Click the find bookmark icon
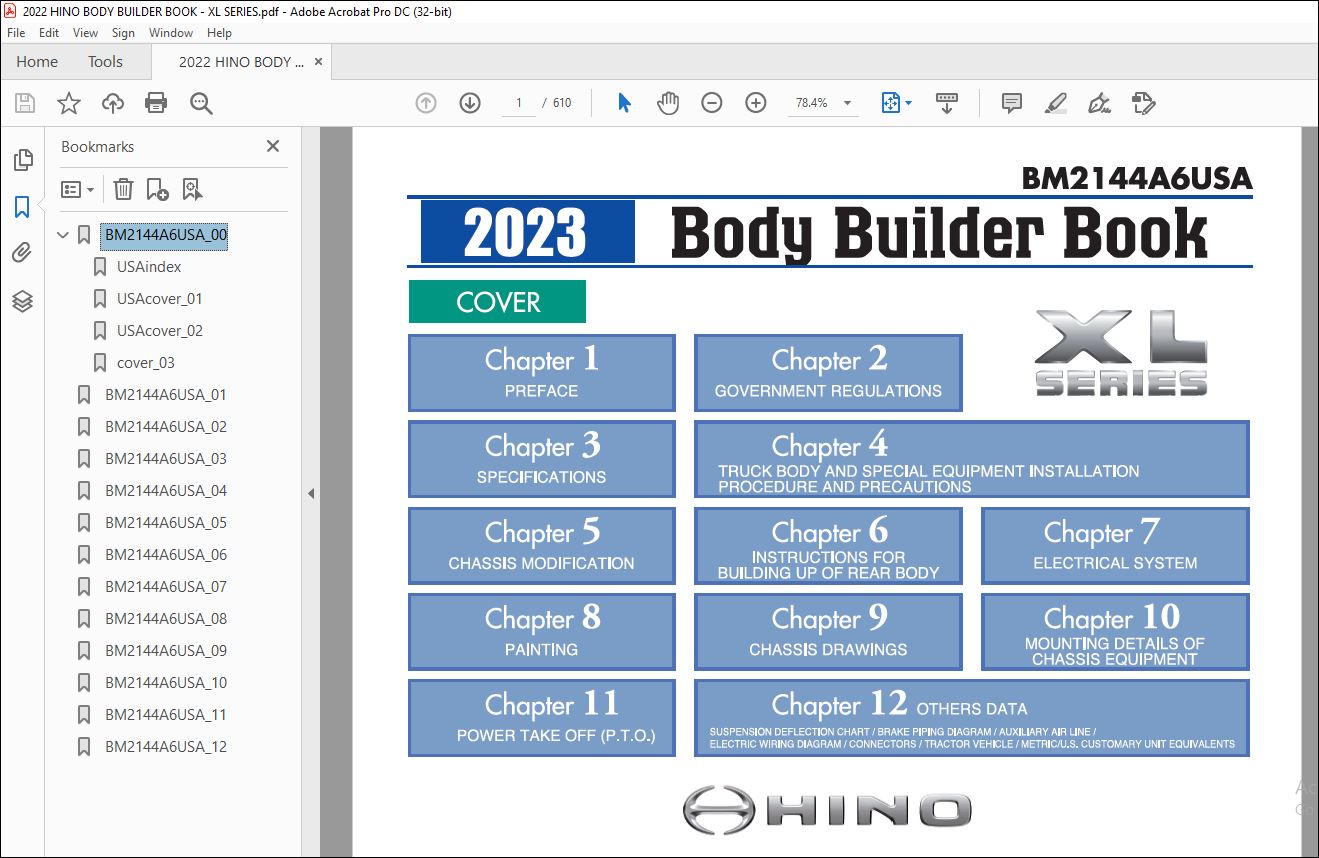This screenshot has height=858, width=1319. (x=192, y=189)
